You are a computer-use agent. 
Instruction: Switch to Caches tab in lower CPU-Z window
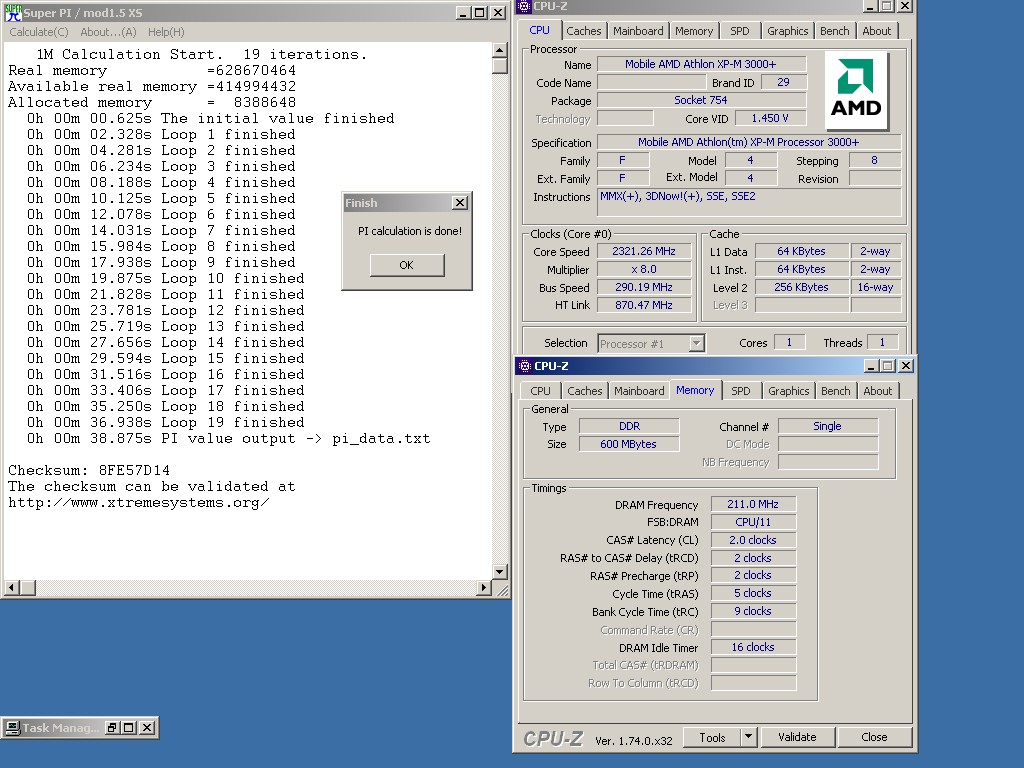[x=584, y=391]
